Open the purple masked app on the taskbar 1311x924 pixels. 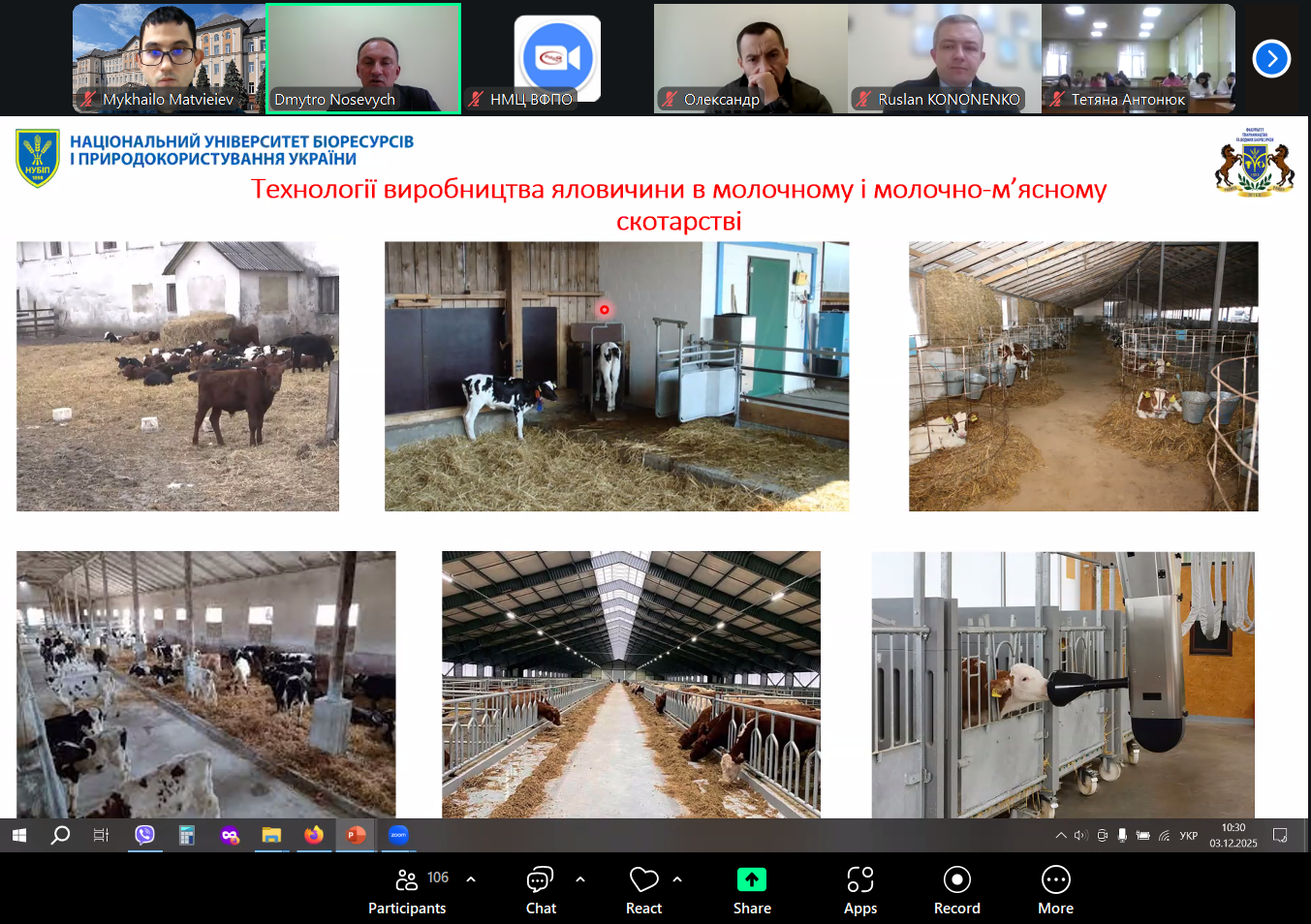click(230, 835)
